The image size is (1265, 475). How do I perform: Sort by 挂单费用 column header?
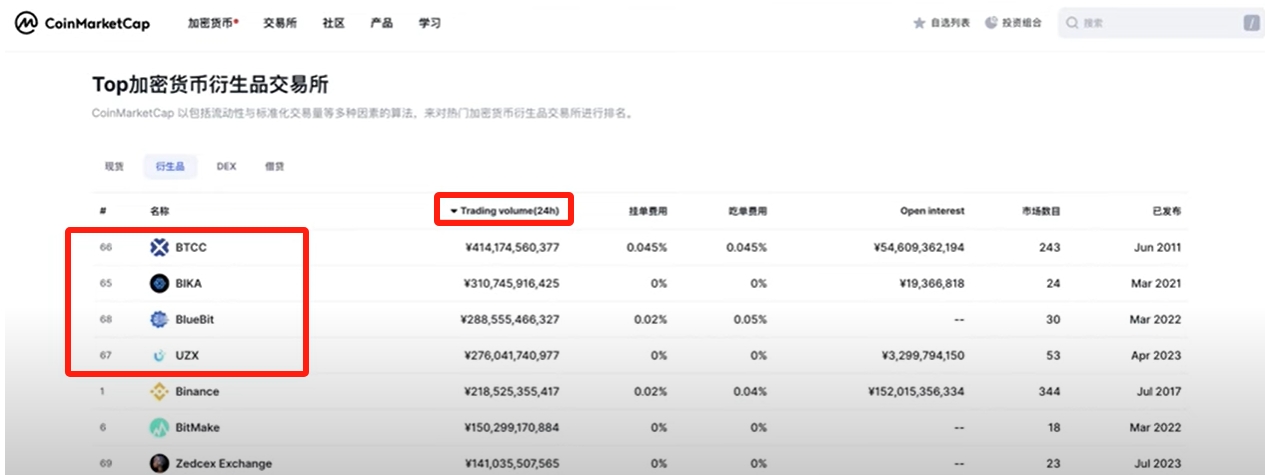[x=647, y=211]
